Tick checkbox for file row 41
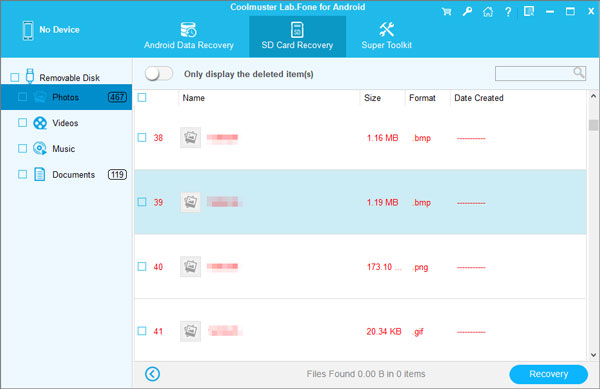 point(142,331)
